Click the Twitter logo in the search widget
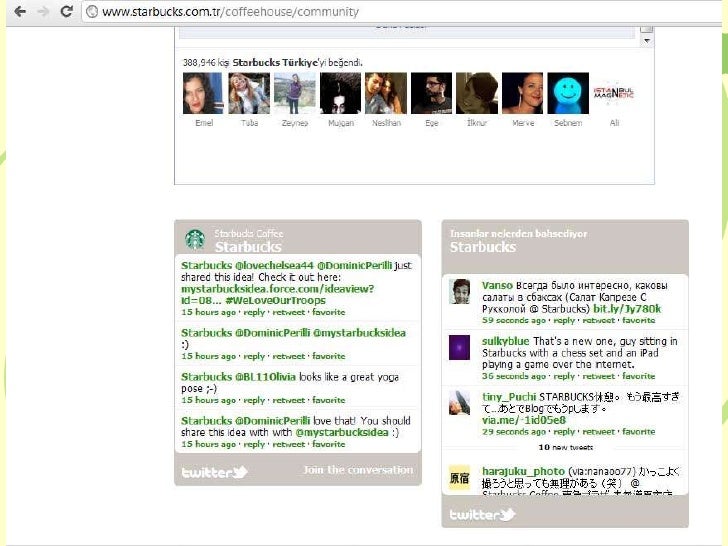Screen dimensions: 728x546 pos(482,514)
